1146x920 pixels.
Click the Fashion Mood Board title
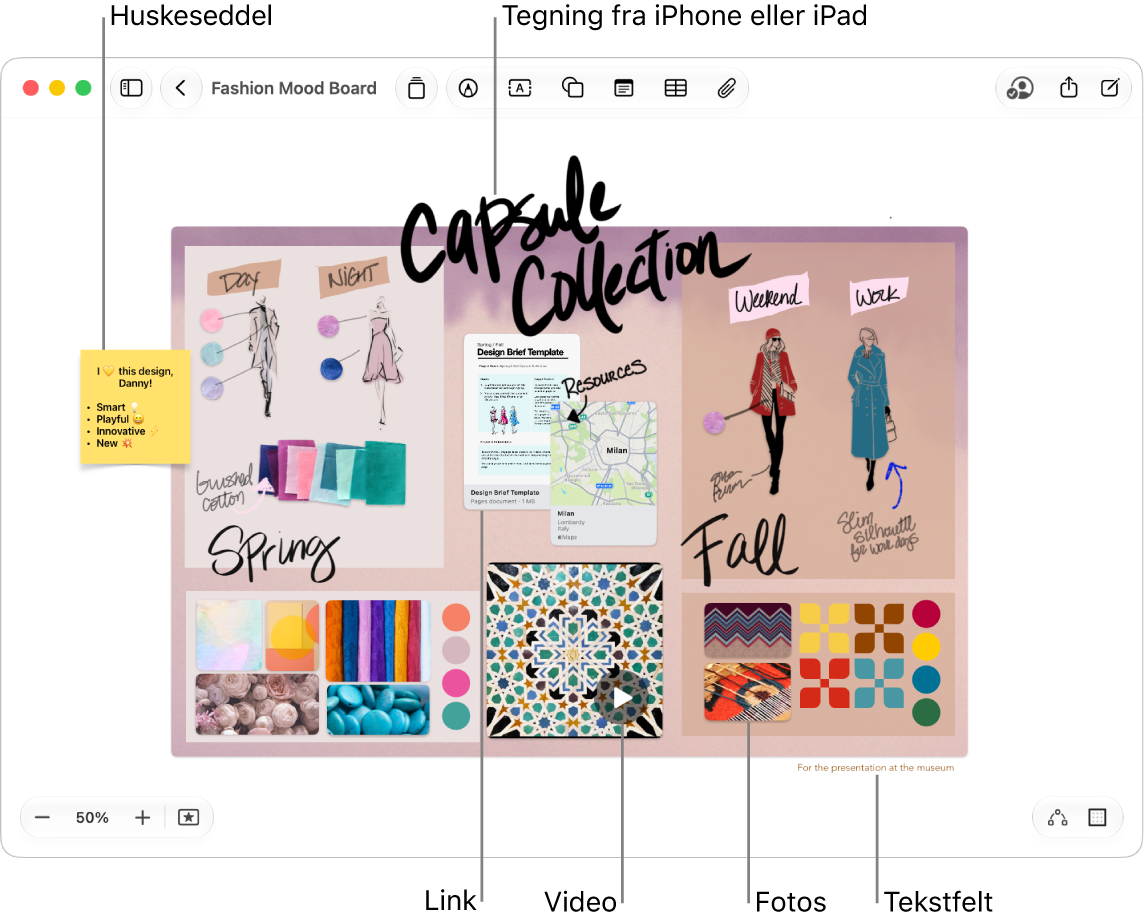point(294,88)
